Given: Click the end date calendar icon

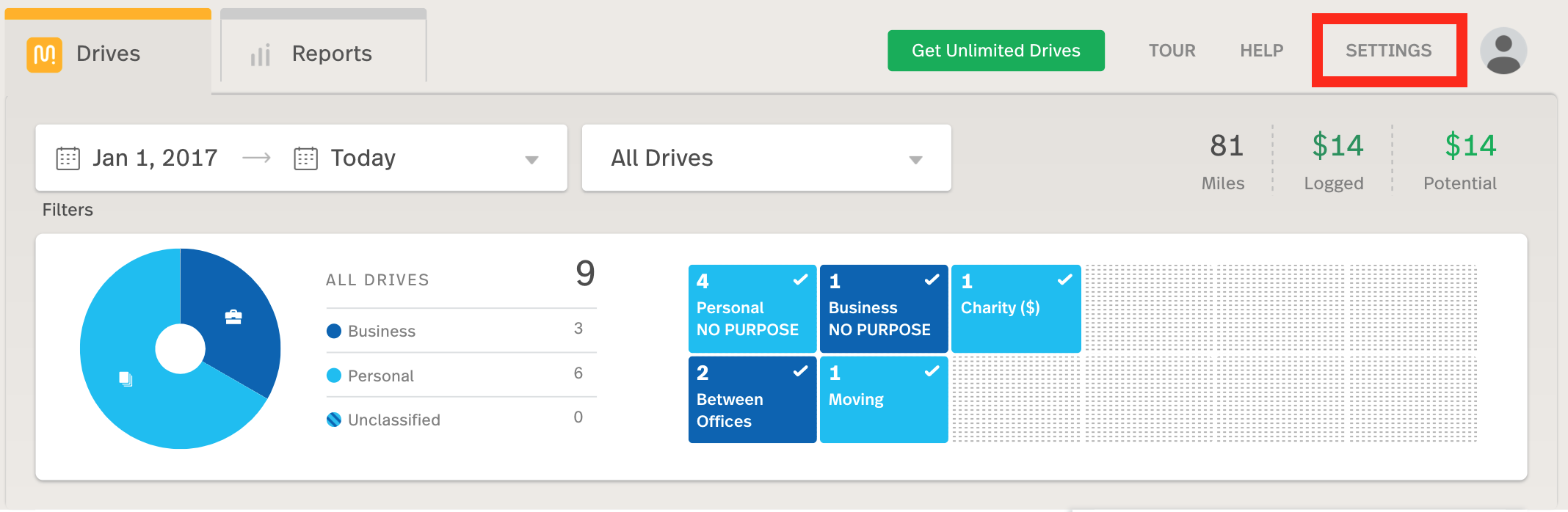Looking at the screenshot, I should (306, 158).
